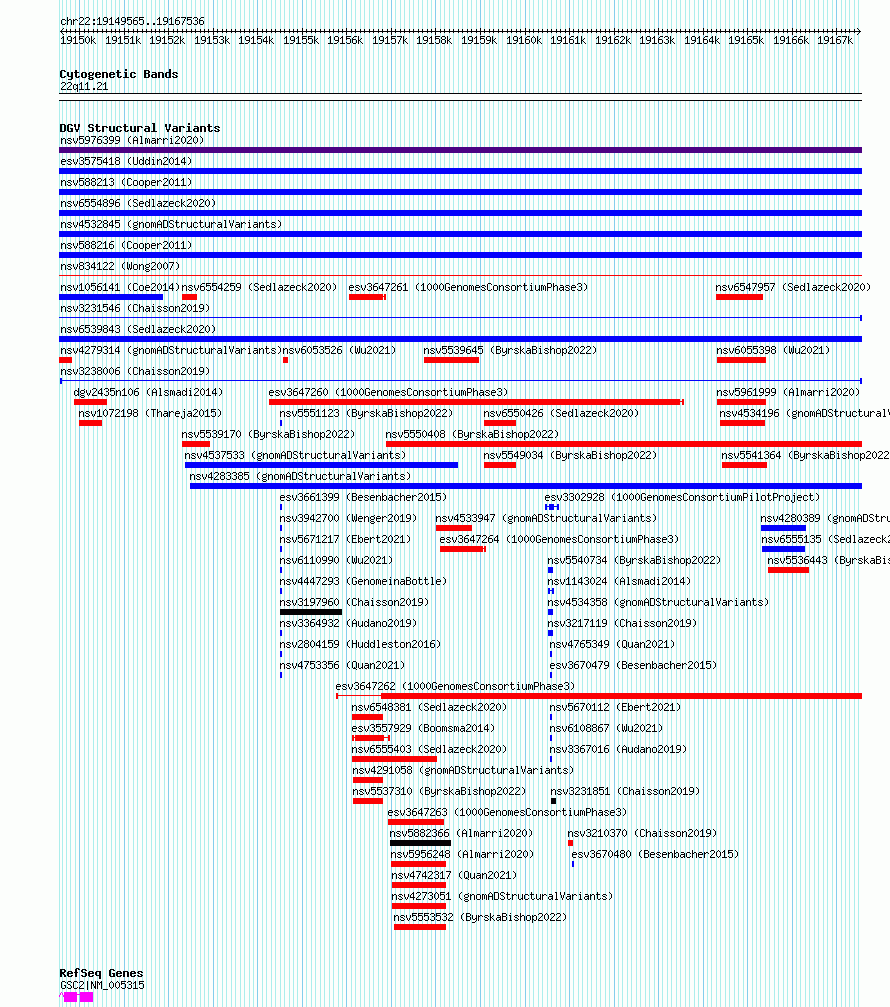Click the magenta GSC2 gene exon glyph

[76, 997]
